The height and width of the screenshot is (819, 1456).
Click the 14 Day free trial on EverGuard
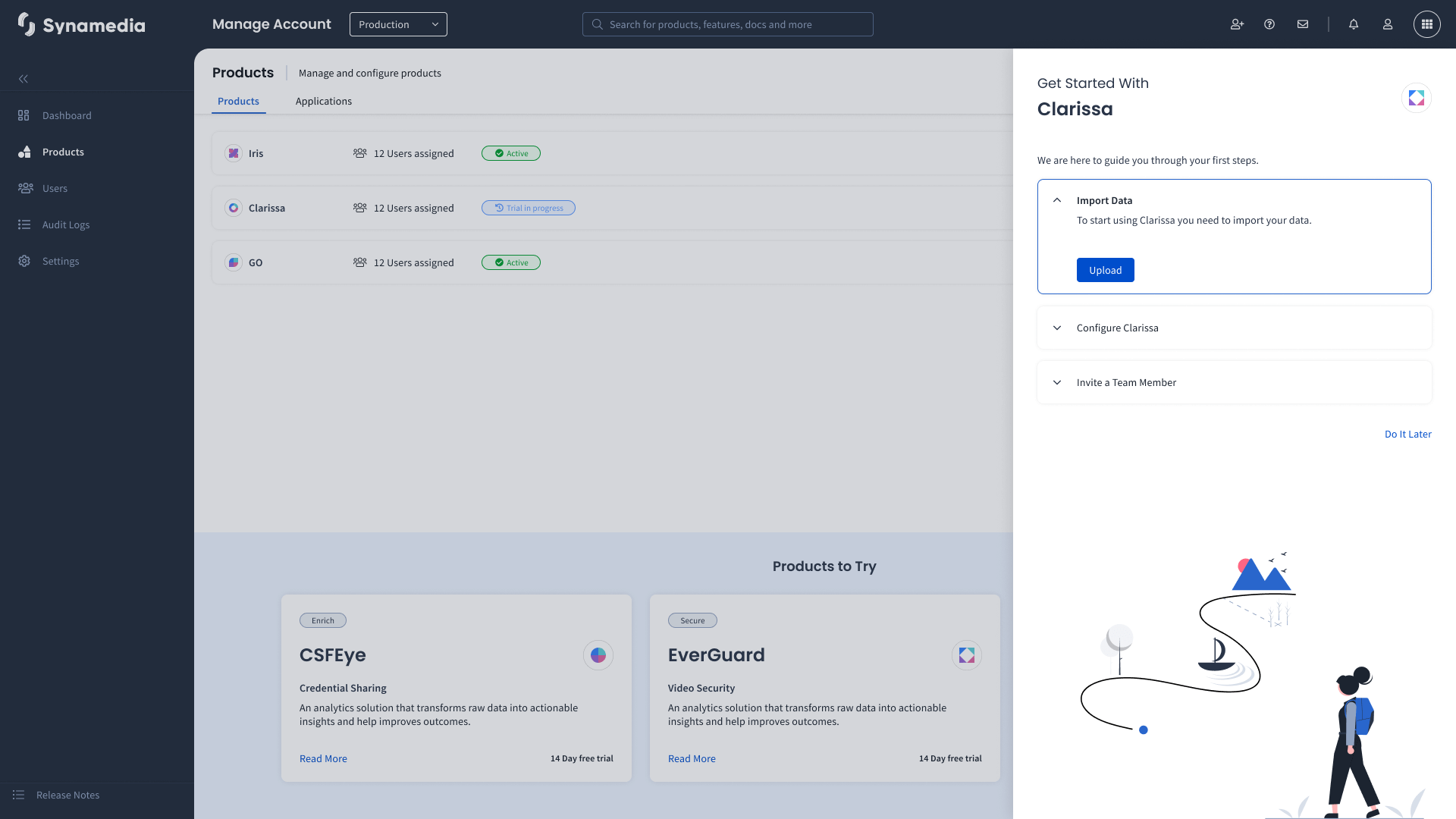[950, 758]
